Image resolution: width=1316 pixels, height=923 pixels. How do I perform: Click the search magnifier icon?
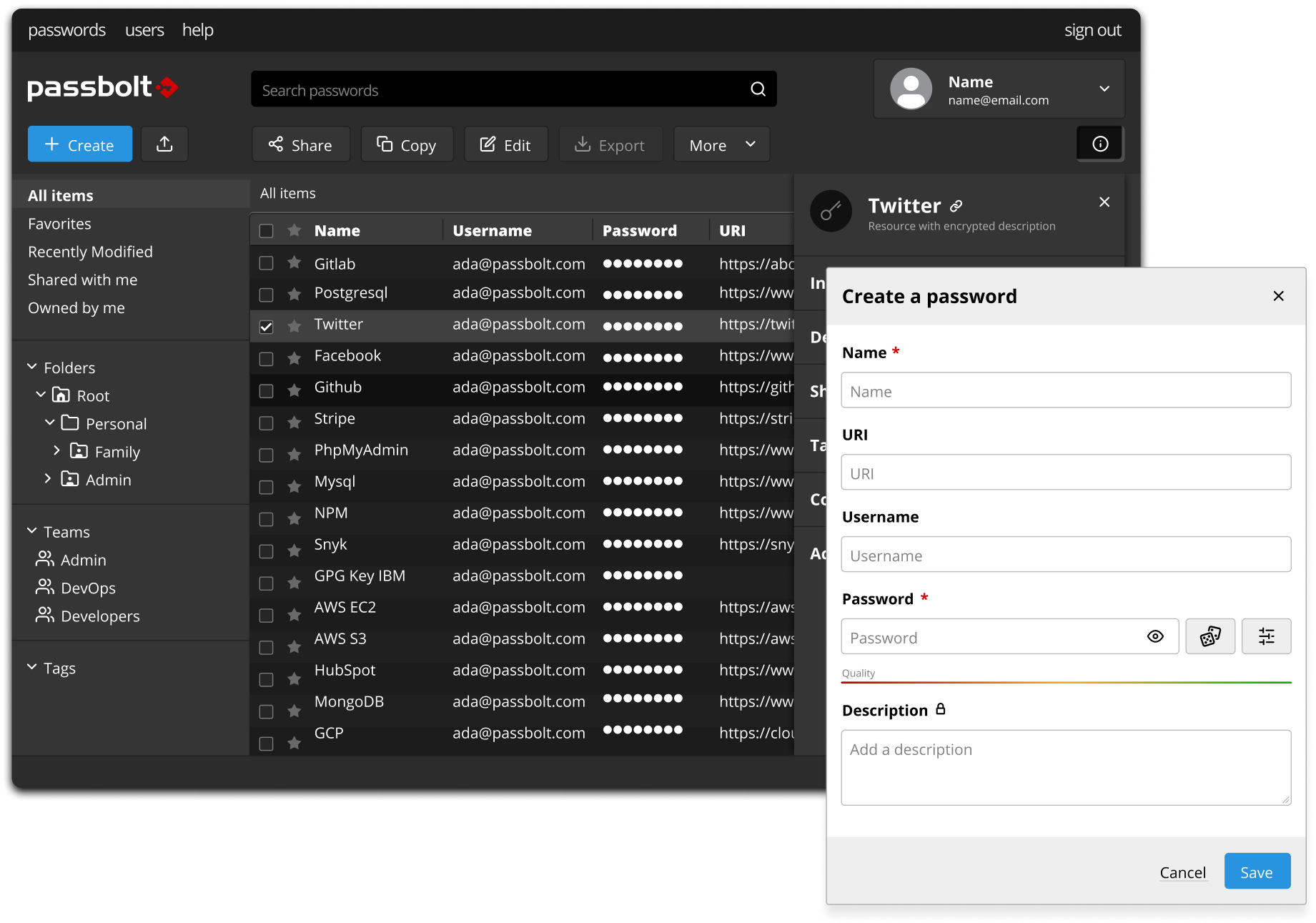tap(758, 89)
